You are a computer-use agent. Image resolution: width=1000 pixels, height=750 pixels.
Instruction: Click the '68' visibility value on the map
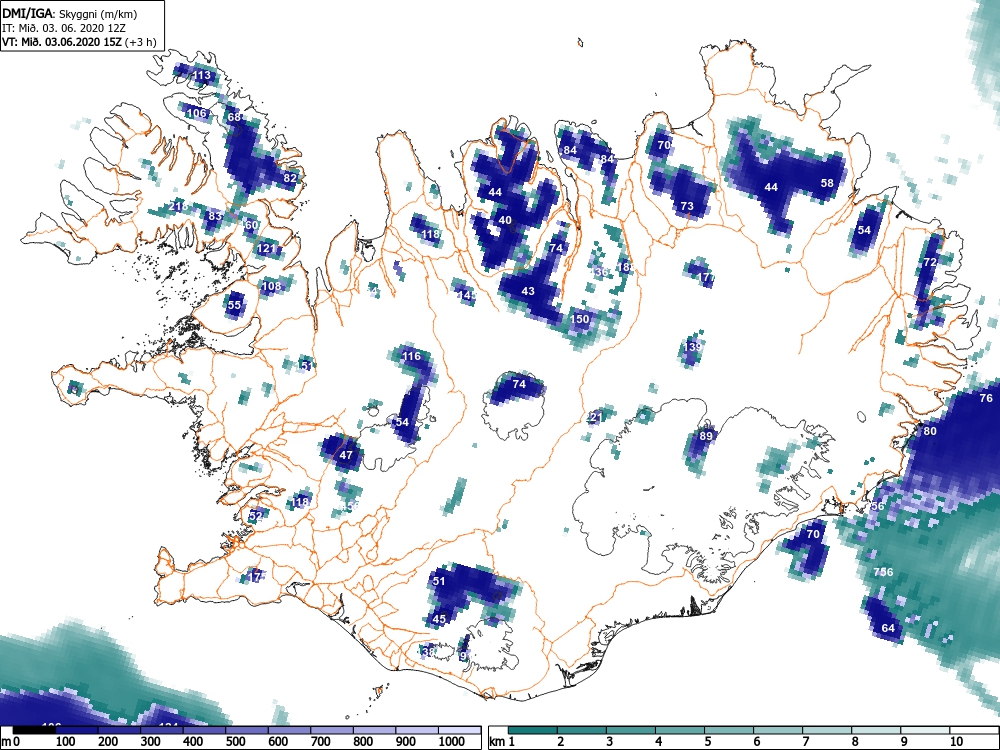(x=234, y=117)
